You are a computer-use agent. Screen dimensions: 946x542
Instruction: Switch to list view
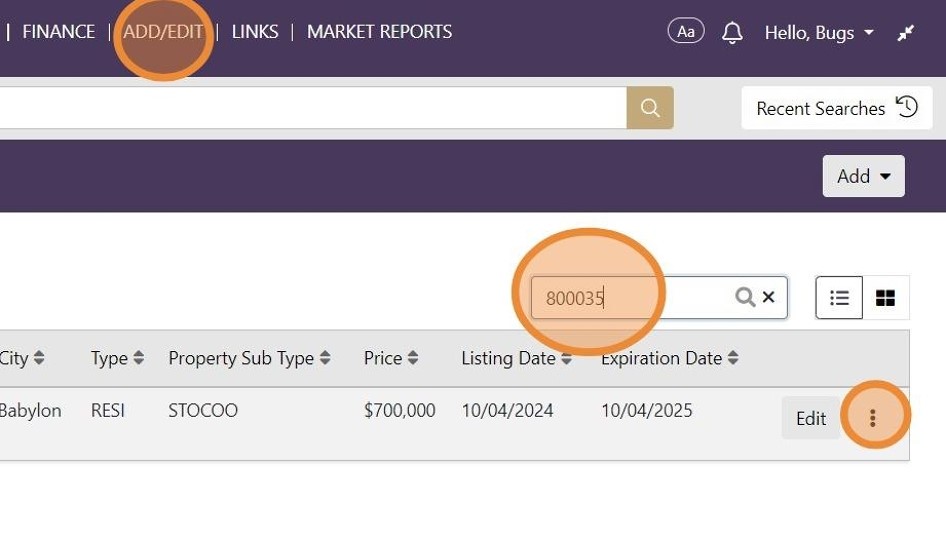point(839,298)
